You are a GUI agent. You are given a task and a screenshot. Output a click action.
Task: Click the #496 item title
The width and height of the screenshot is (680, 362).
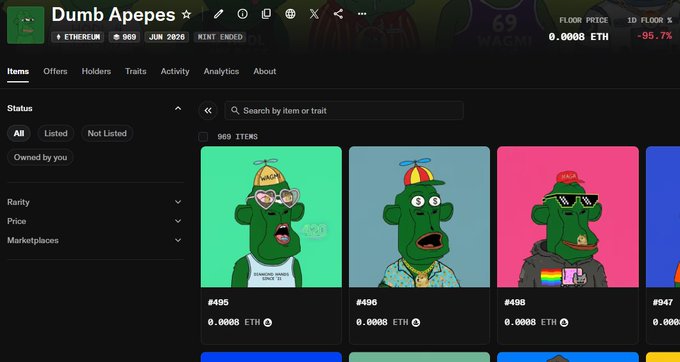[366, 303]
